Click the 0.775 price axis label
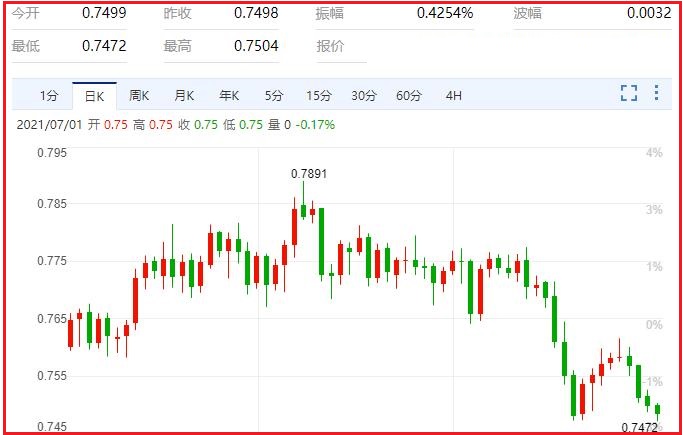The image size is (683, 435). coord(52,261)
